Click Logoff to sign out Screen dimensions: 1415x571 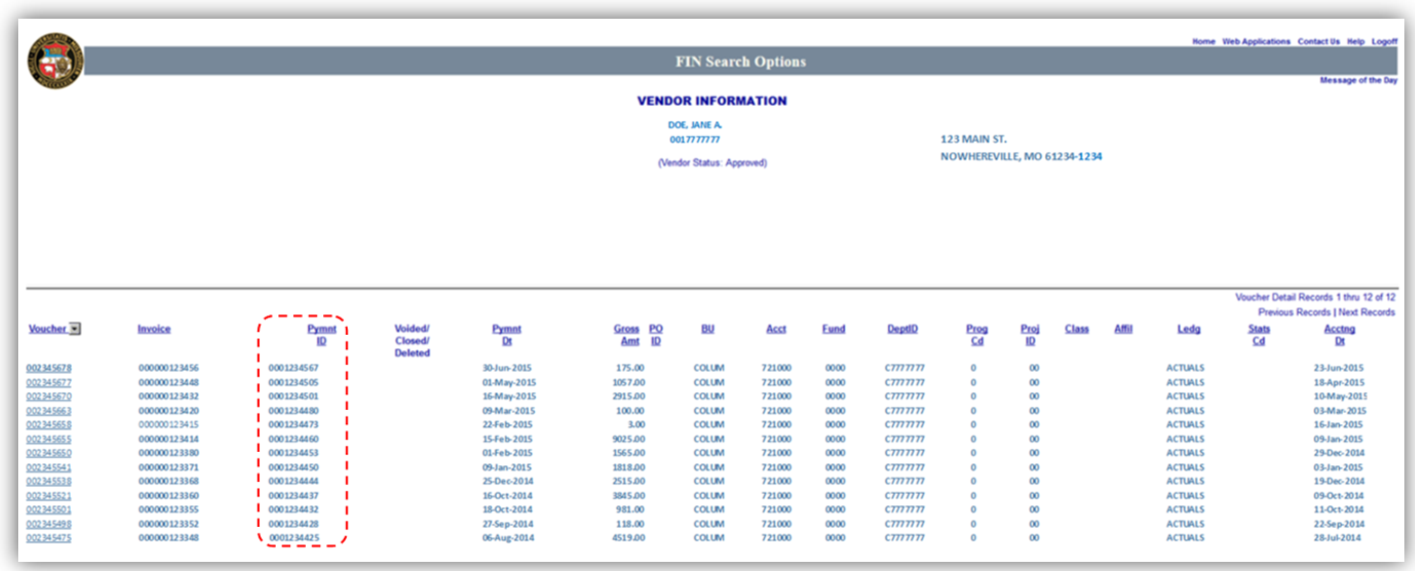pyautogui.click(x=1384, y=41)
